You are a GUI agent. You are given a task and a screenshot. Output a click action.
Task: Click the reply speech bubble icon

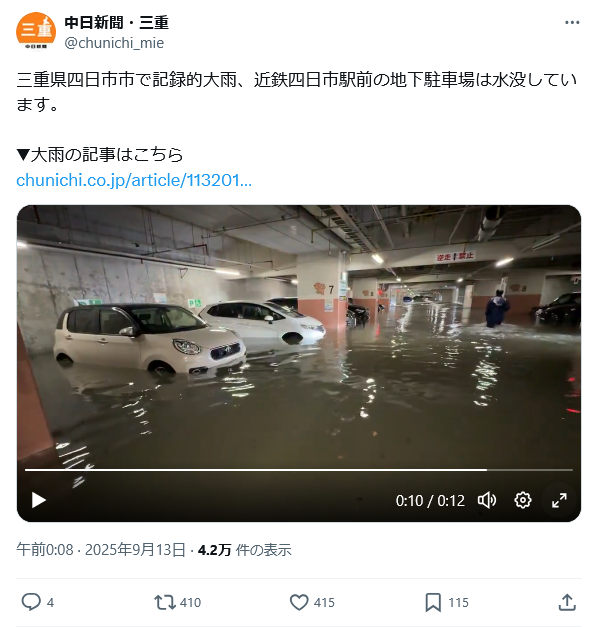pyautogui.click(x=31, y=602)
